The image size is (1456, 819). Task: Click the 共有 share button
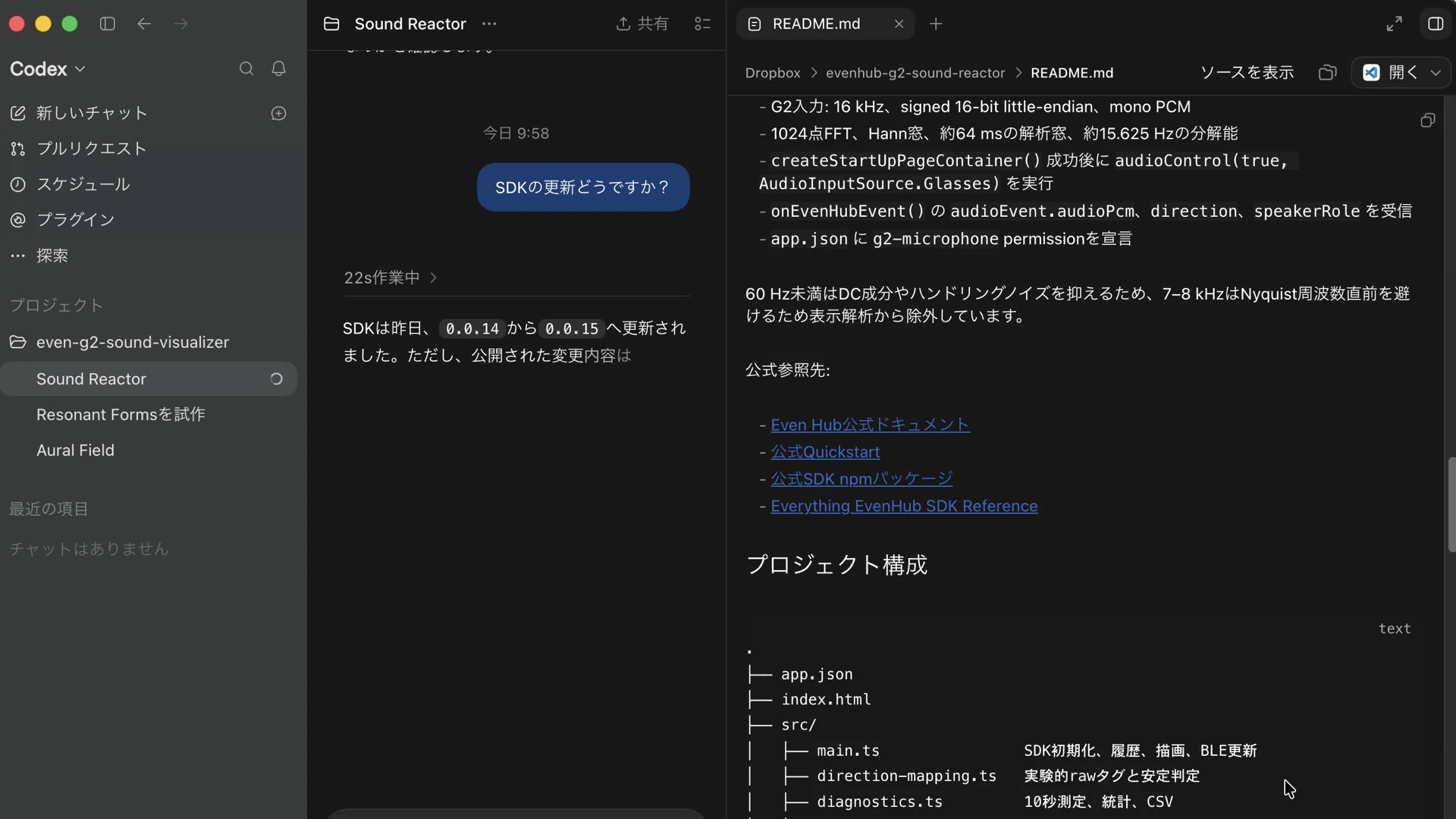click(642, 24)
